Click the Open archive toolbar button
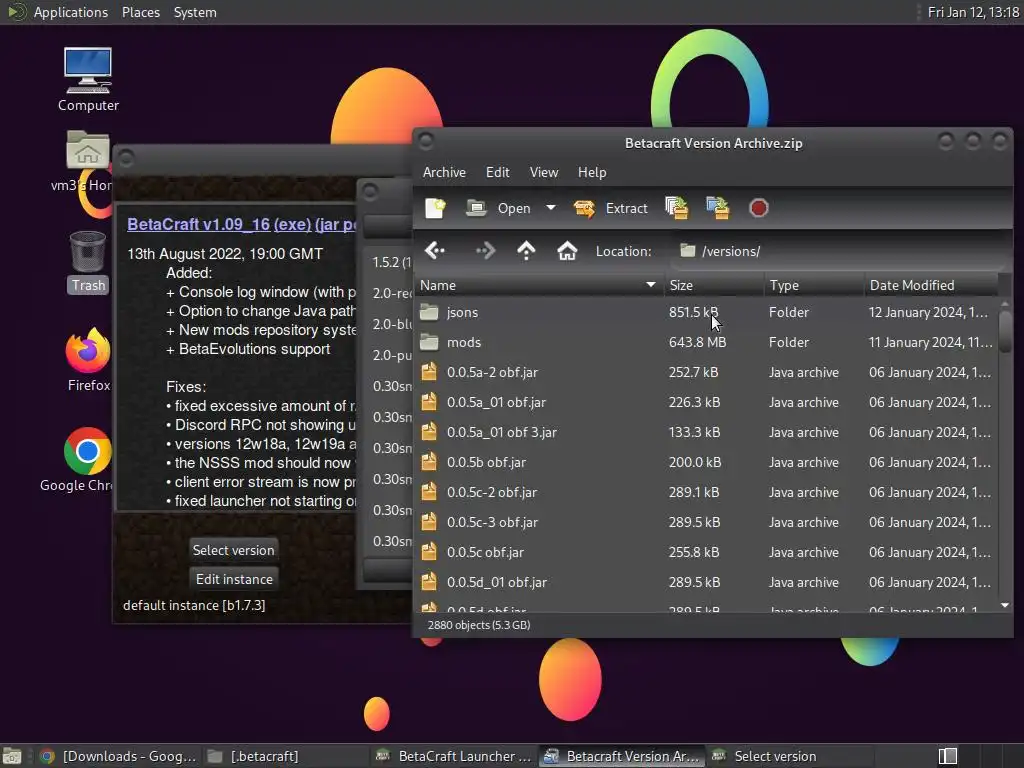The height and width of the screenshot is (768, 1024). click(x=499, y=208)
